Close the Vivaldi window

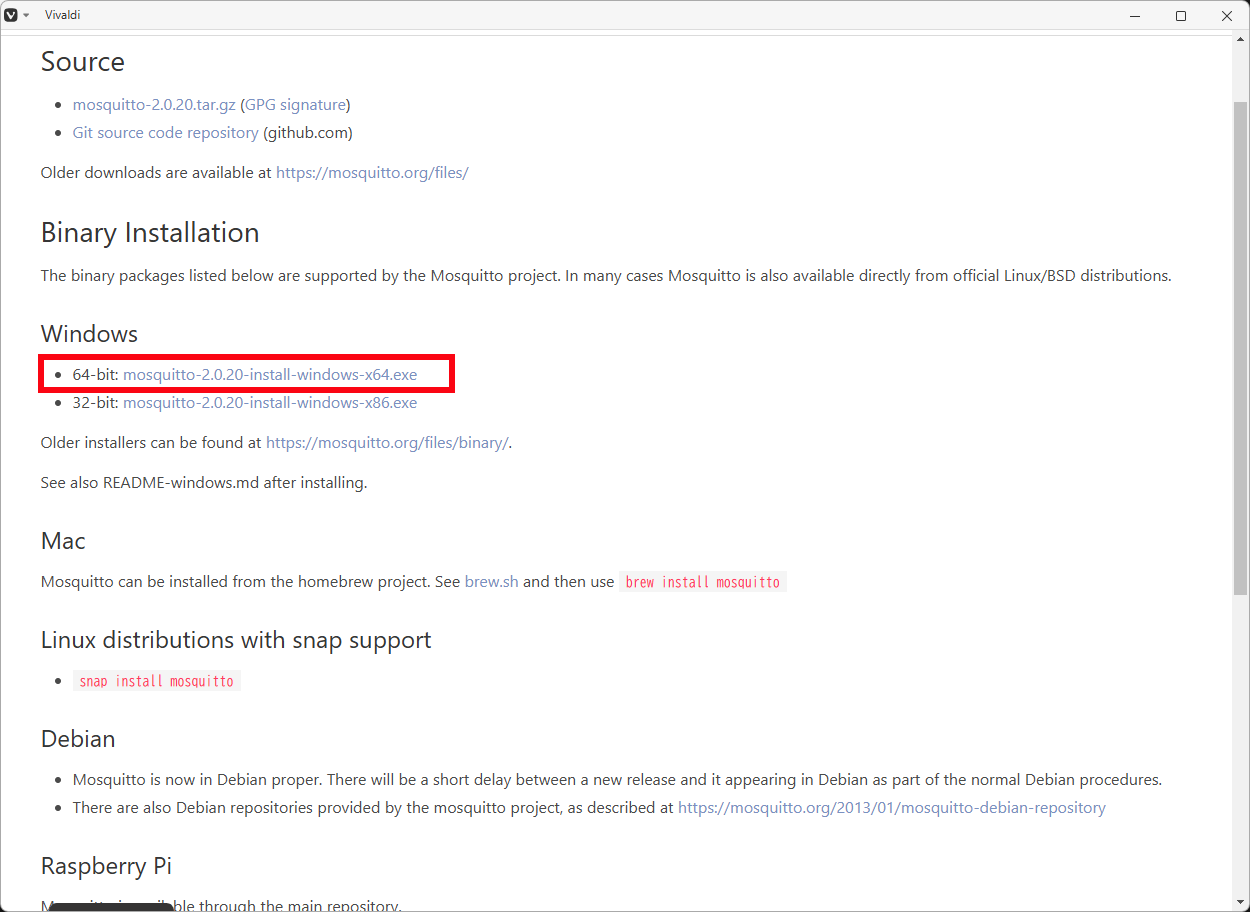coord(1227,16)
